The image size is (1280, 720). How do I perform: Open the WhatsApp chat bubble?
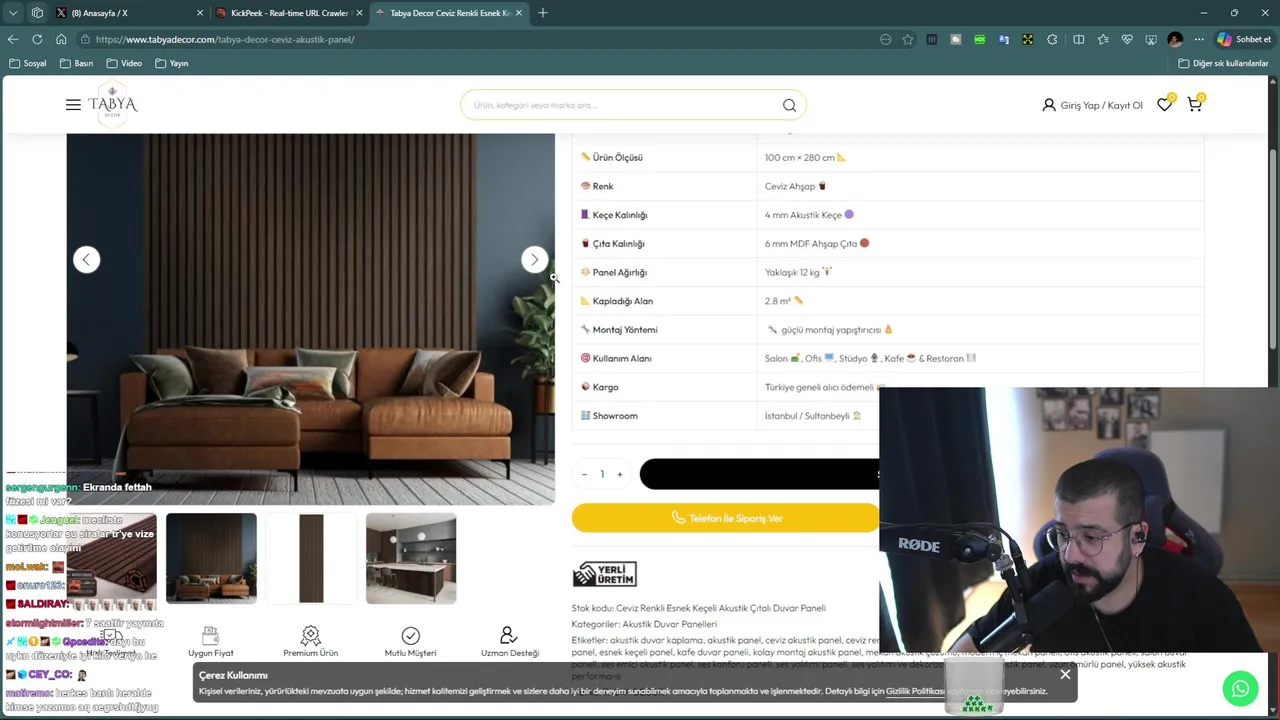point(1240,689)
